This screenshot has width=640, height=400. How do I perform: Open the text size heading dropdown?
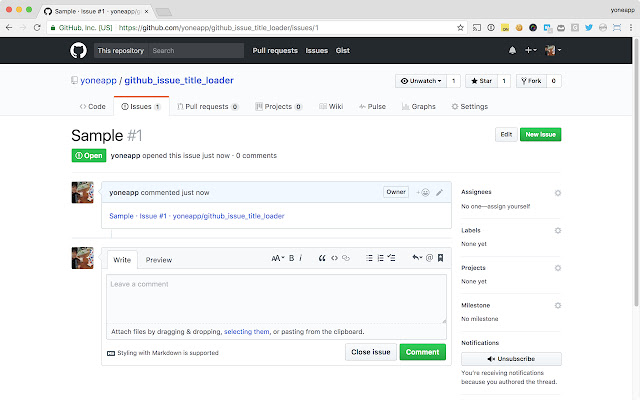277,258
